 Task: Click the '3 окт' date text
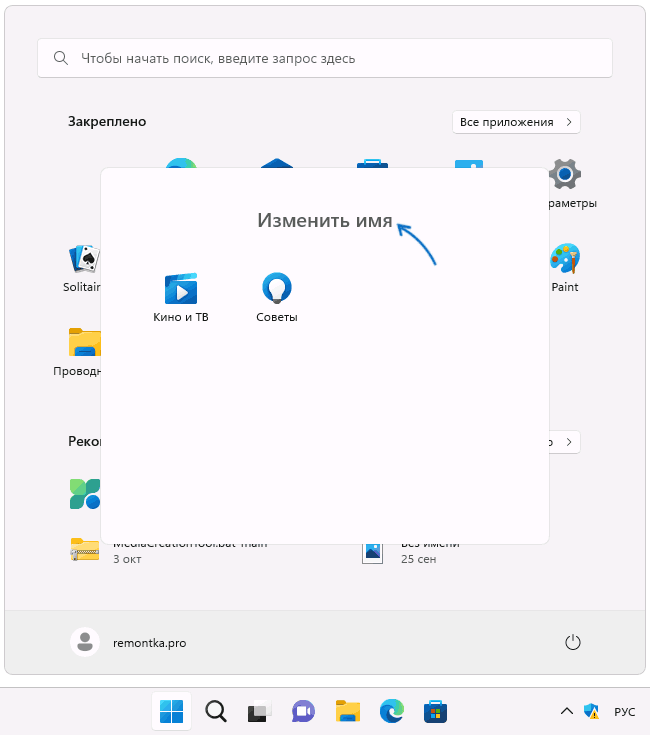127,559
